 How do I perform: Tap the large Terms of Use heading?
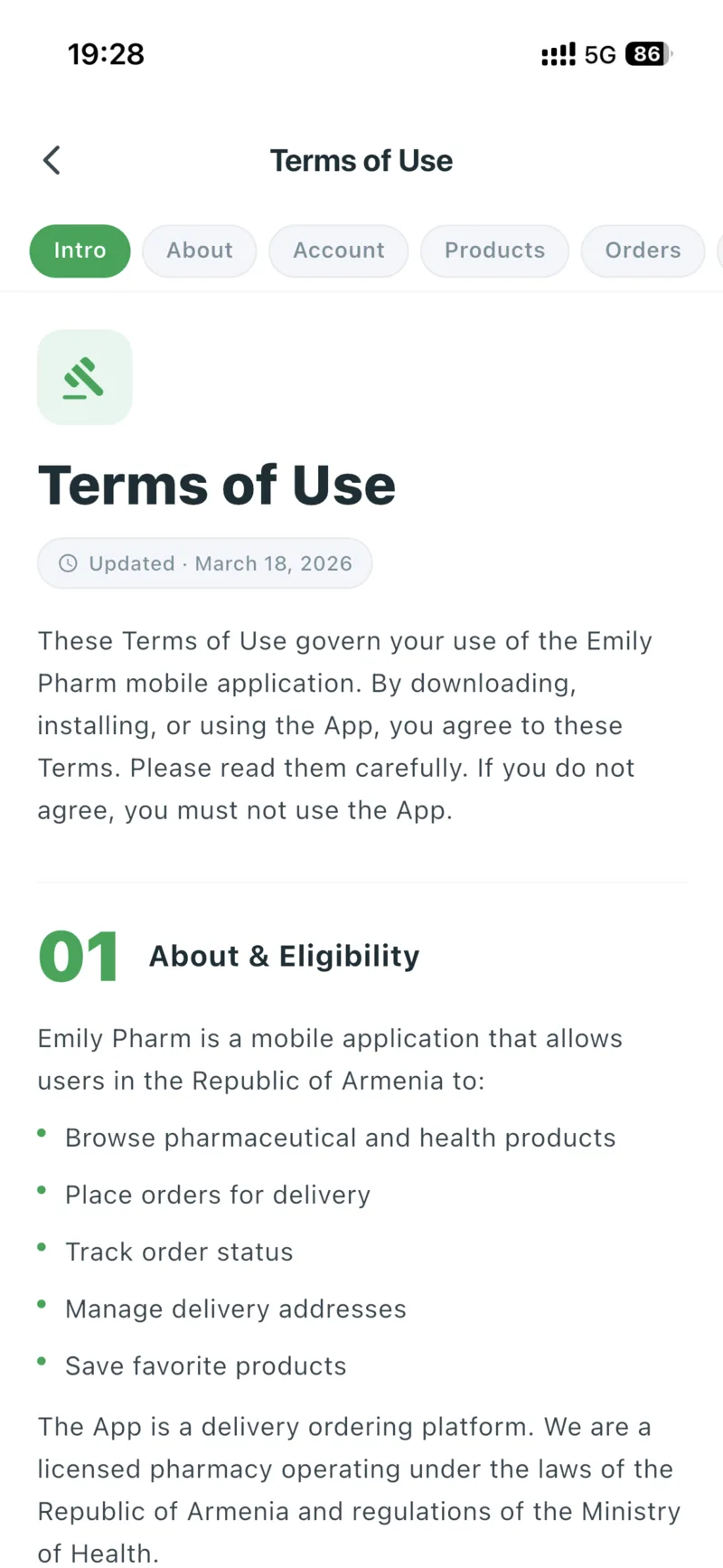point(217,486)
